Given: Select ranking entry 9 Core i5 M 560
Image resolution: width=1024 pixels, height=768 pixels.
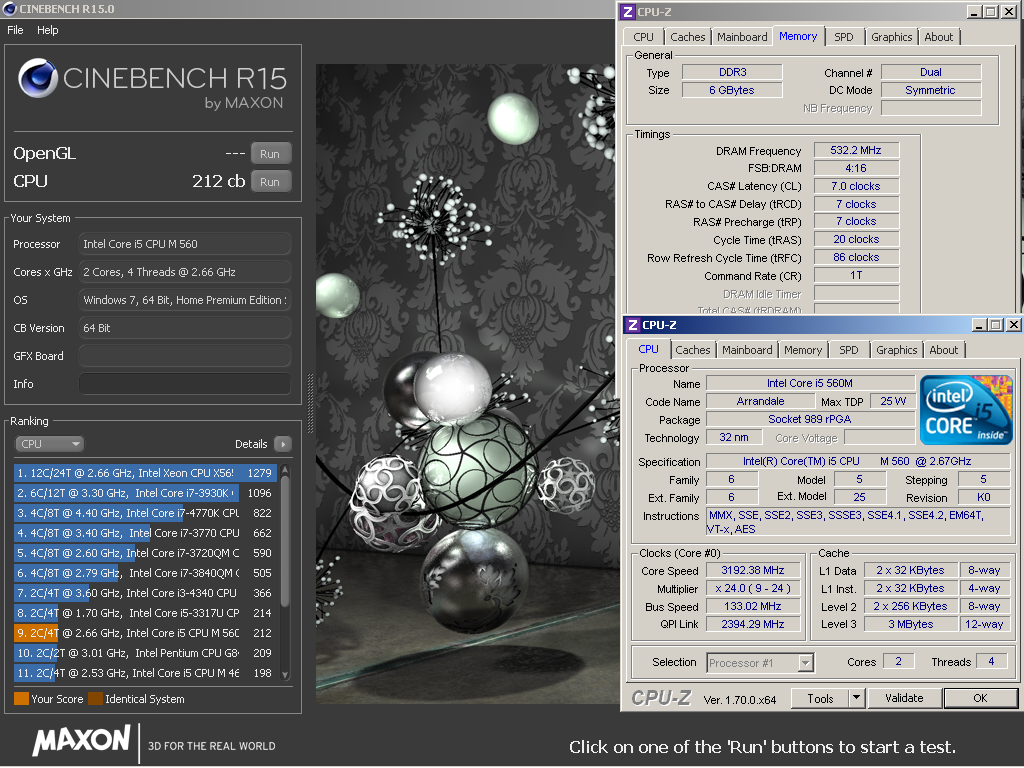Looking at the screenshot, I should (145, 633).
